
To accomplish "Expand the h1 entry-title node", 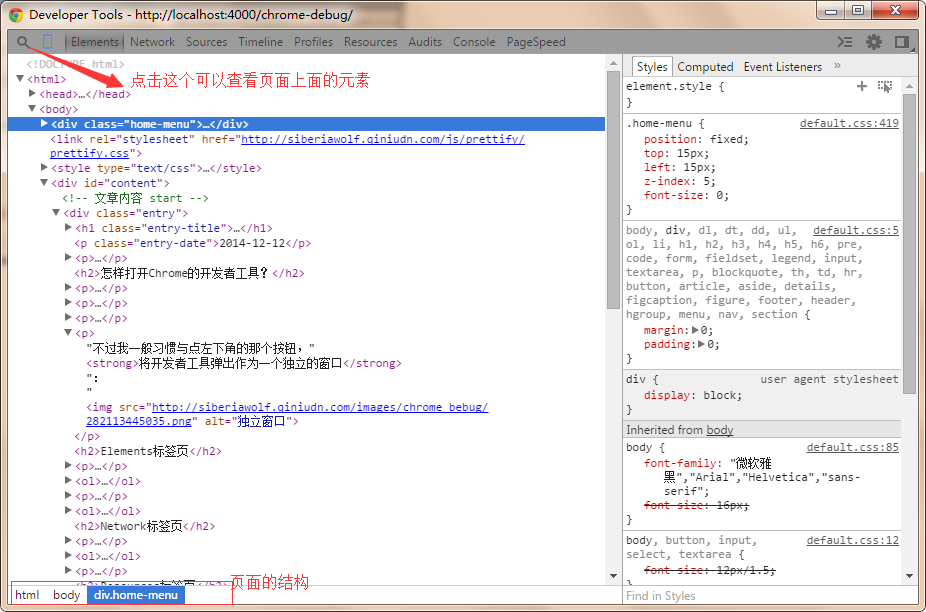I will coord(68,227).
